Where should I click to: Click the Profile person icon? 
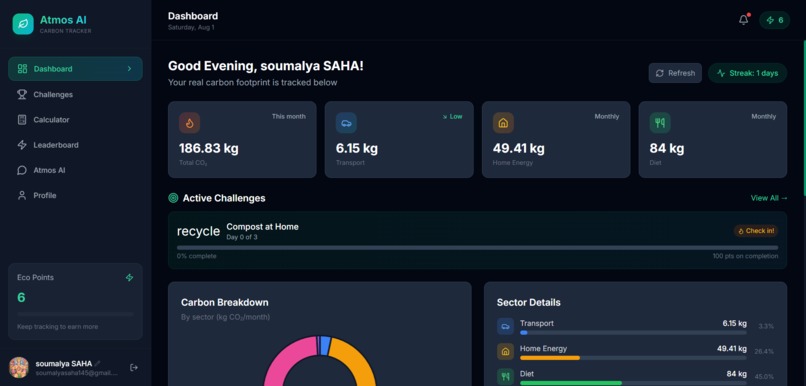click(x=22, y=195)
